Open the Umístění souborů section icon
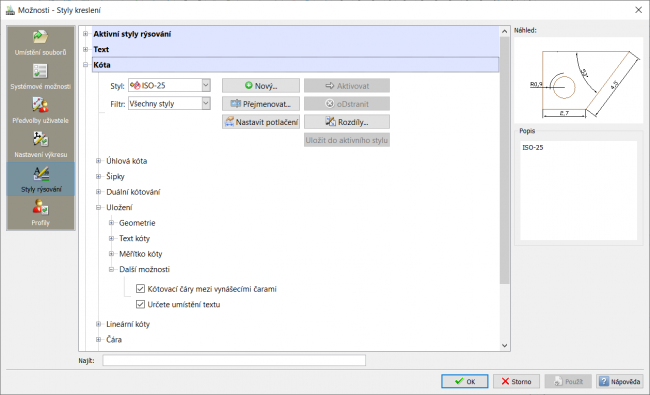 [40, 37]
